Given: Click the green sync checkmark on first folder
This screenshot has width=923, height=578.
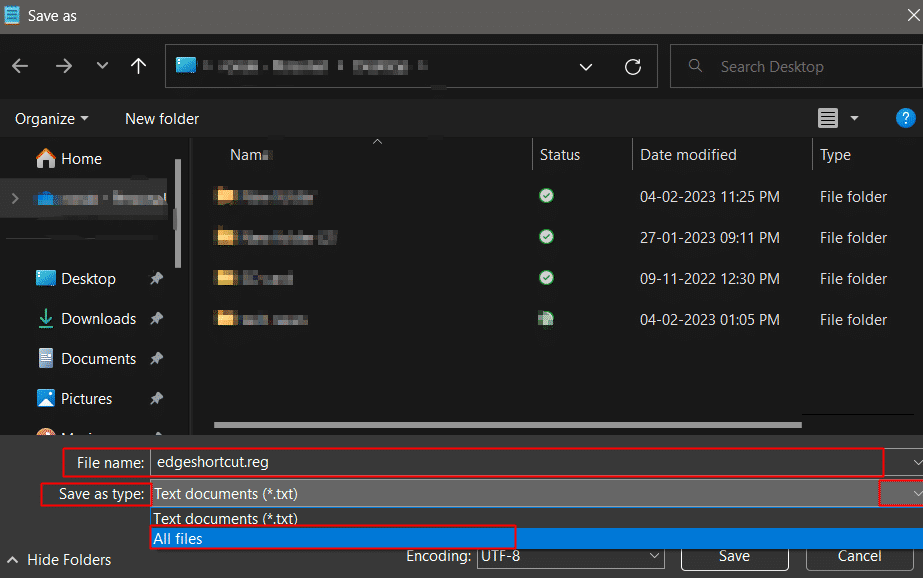Looking at the screenshot, I should pos(545,196).
